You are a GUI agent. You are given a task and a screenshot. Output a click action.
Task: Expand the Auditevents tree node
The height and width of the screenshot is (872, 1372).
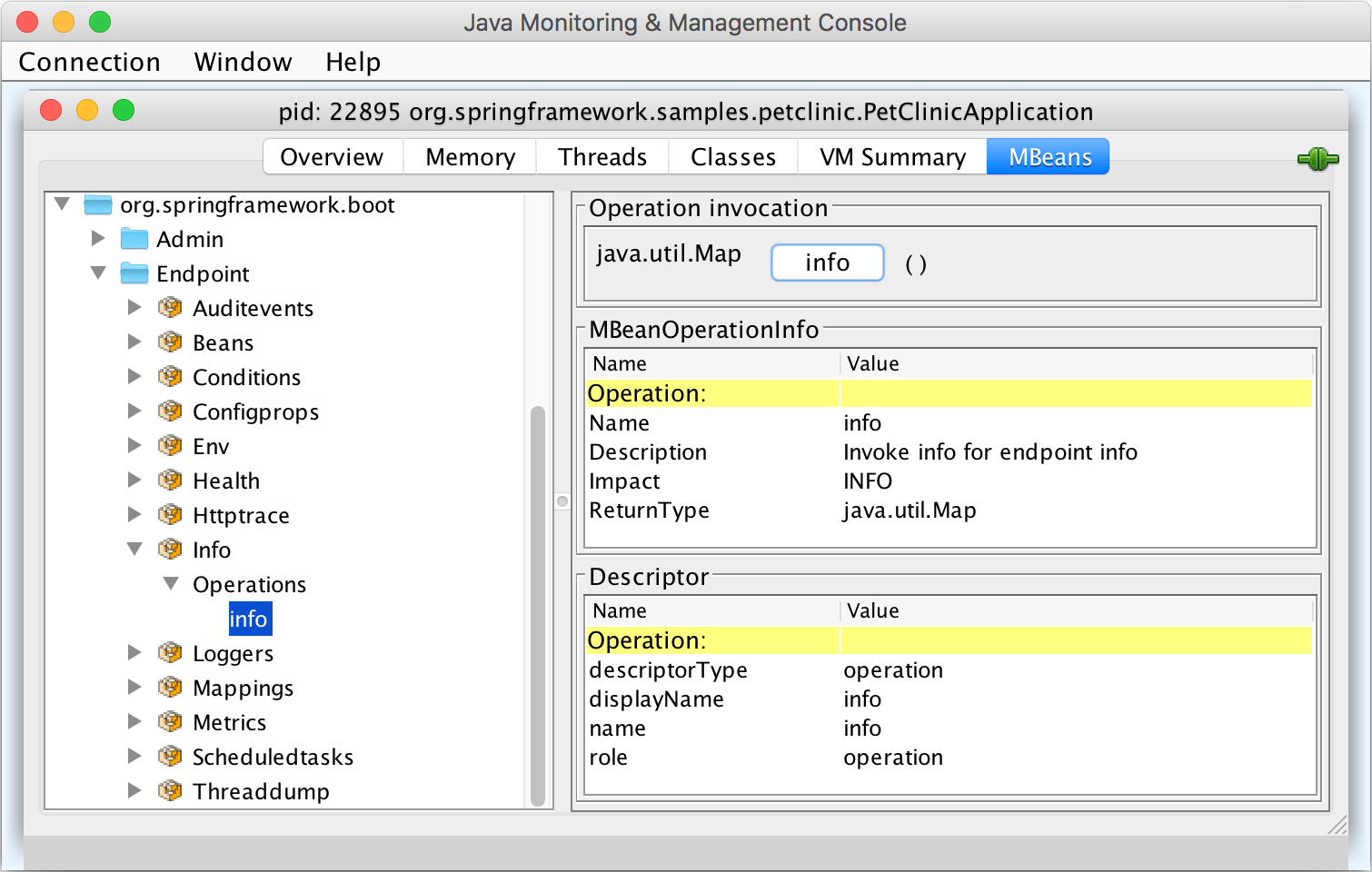point(134,307)
